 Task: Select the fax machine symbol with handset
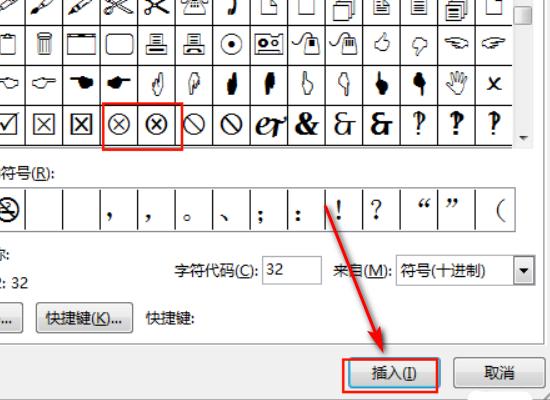[194, 45]
